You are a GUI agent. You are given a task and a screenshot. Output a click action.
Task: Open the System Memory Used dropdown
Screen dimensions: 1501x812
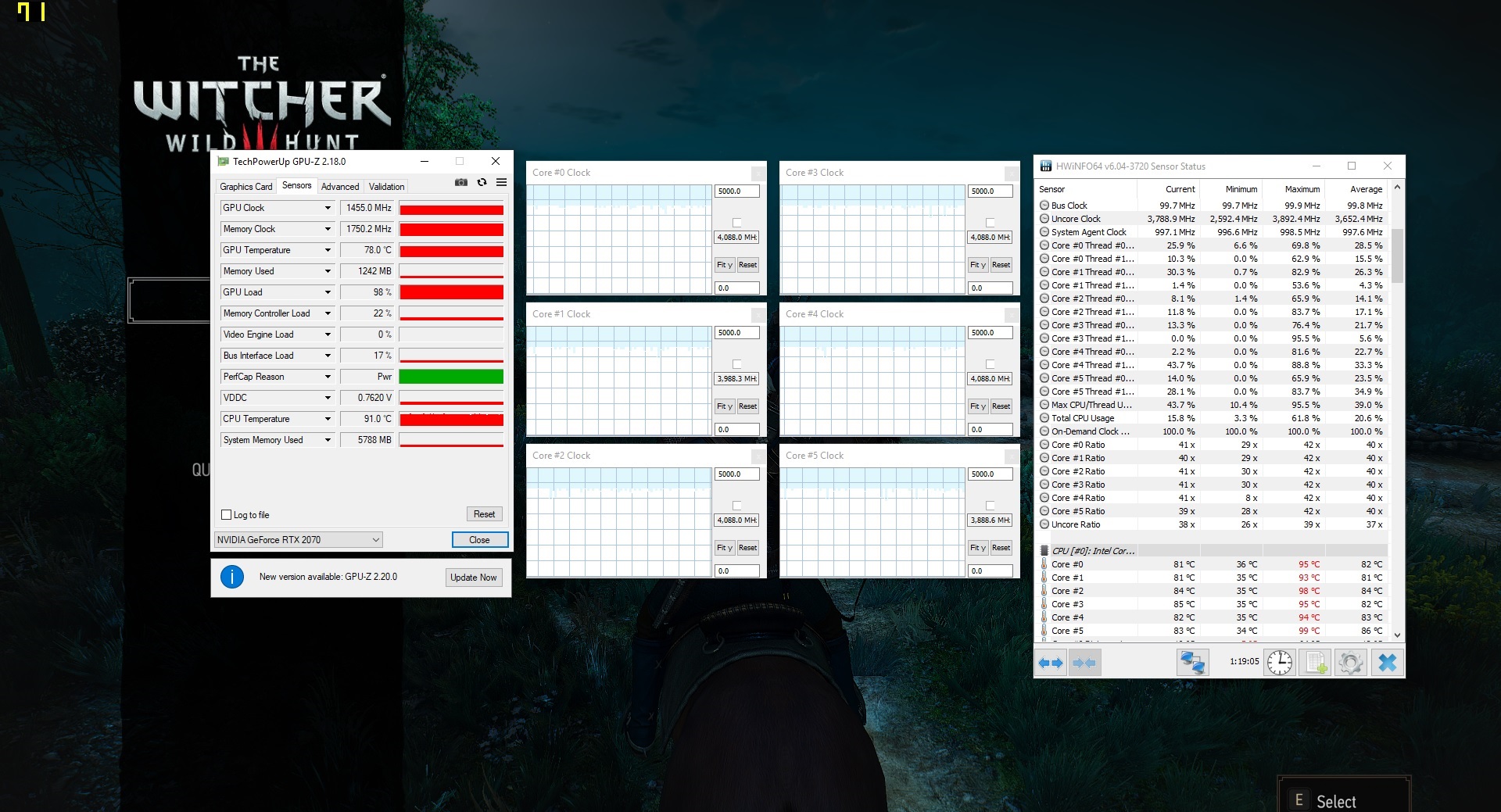coord(328,440)
